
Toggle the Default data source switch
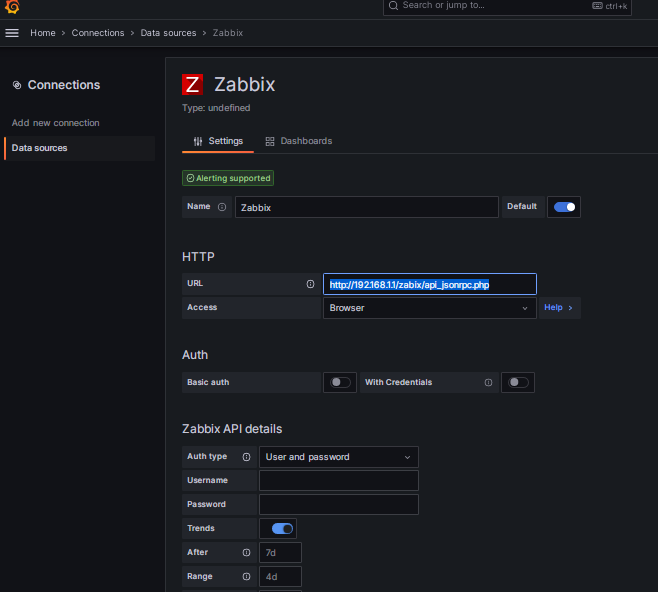(x=564, y=207)
